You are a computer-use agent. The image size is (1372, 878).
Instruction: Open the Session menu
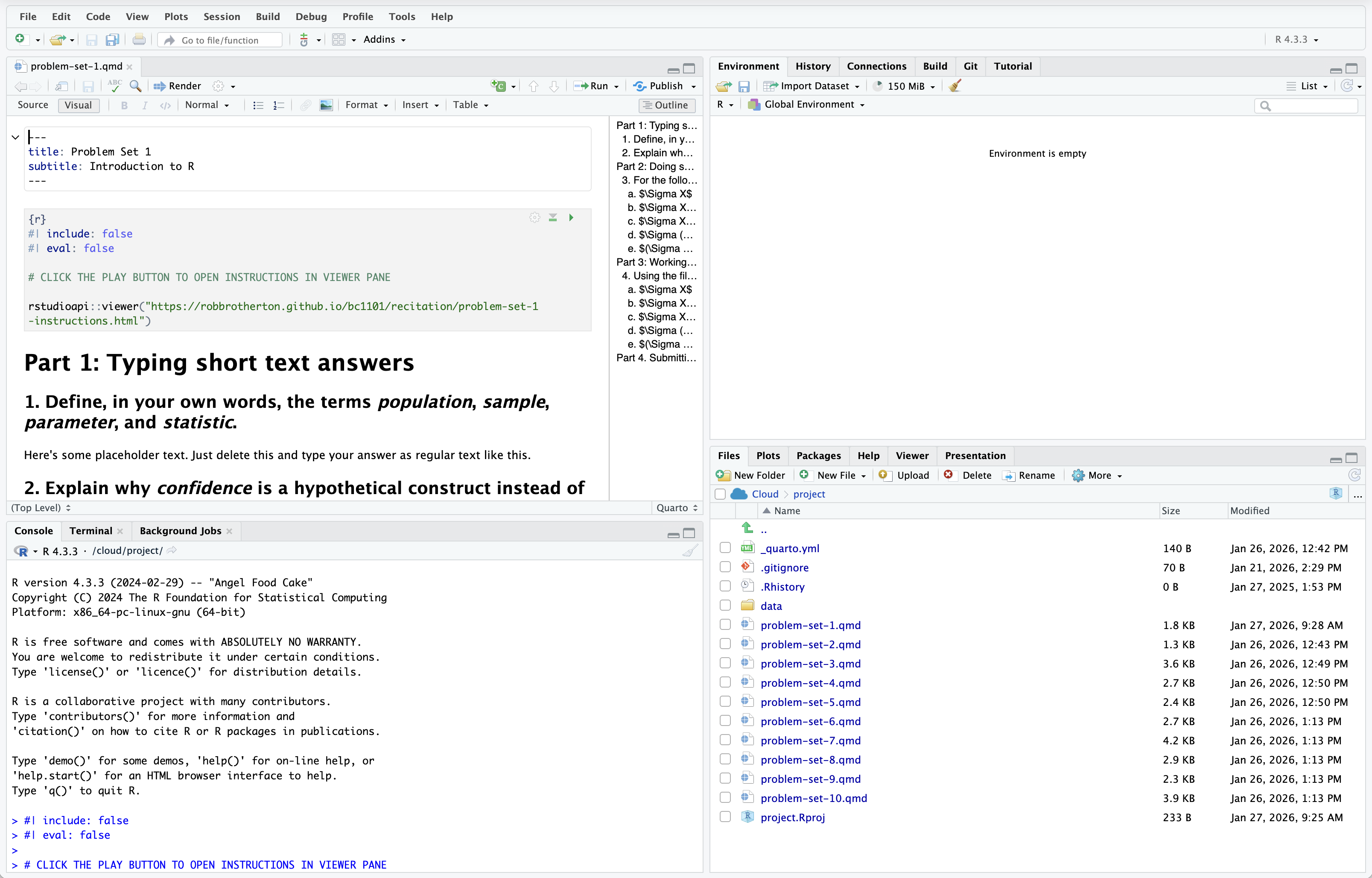pyautogui.click(x=222, y=17)
